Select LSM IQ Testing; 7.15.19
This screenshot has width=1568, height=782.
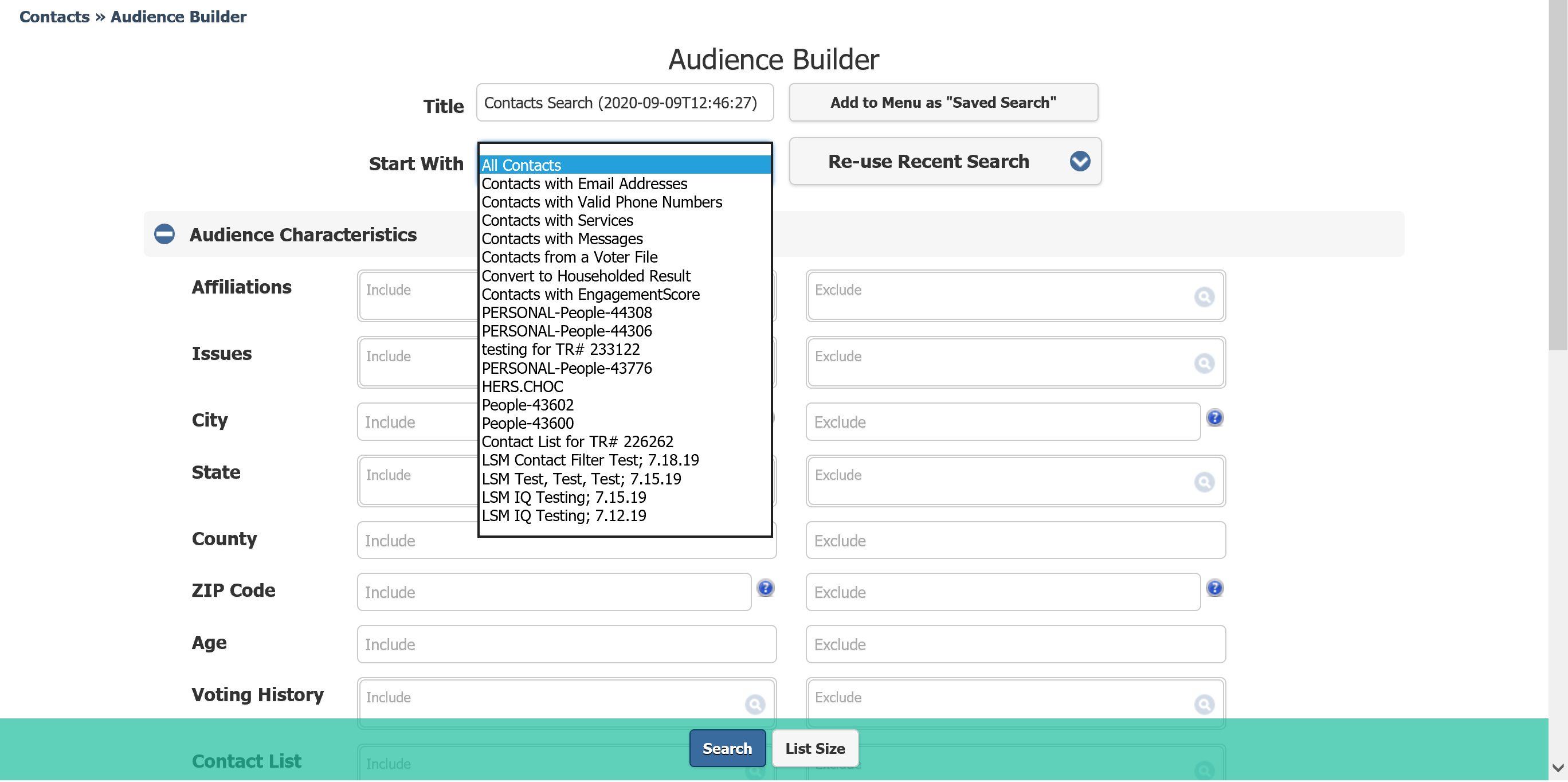coord(625,498)
